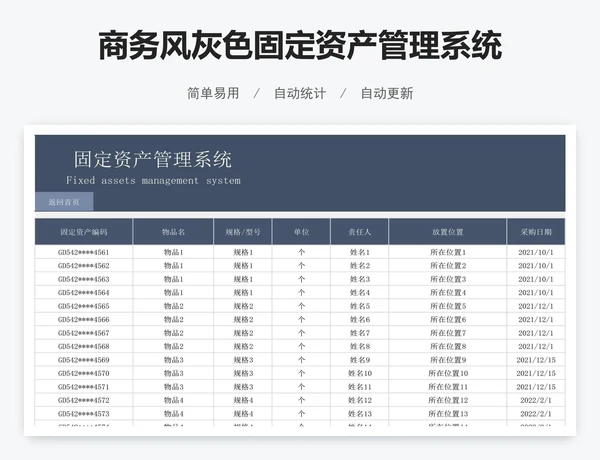Select the 姓名1 cell
Screen dimensions: 600x460
pyautogui.click(x=360, y=252)
